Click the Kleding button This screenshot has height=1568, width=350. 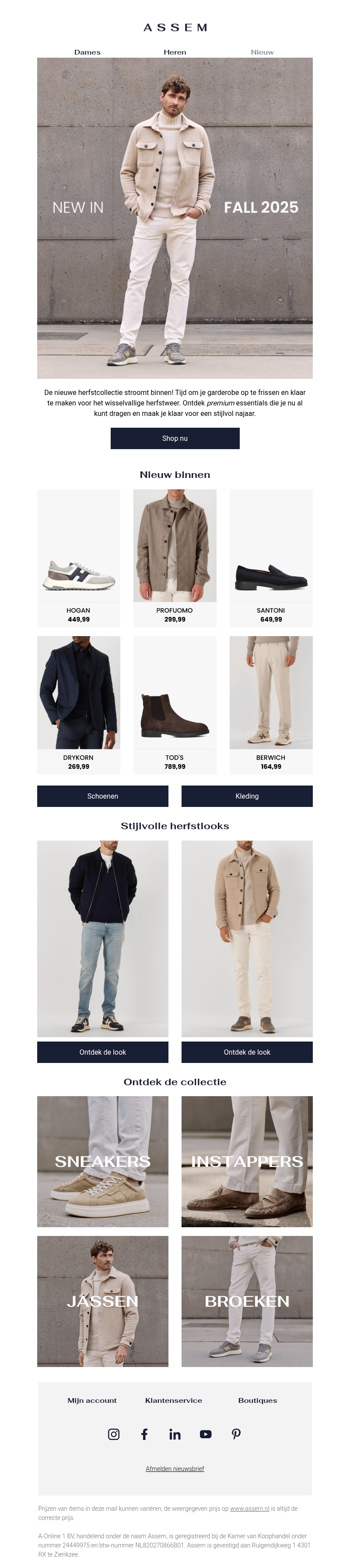pyautogui.click(x=247, y=796)
